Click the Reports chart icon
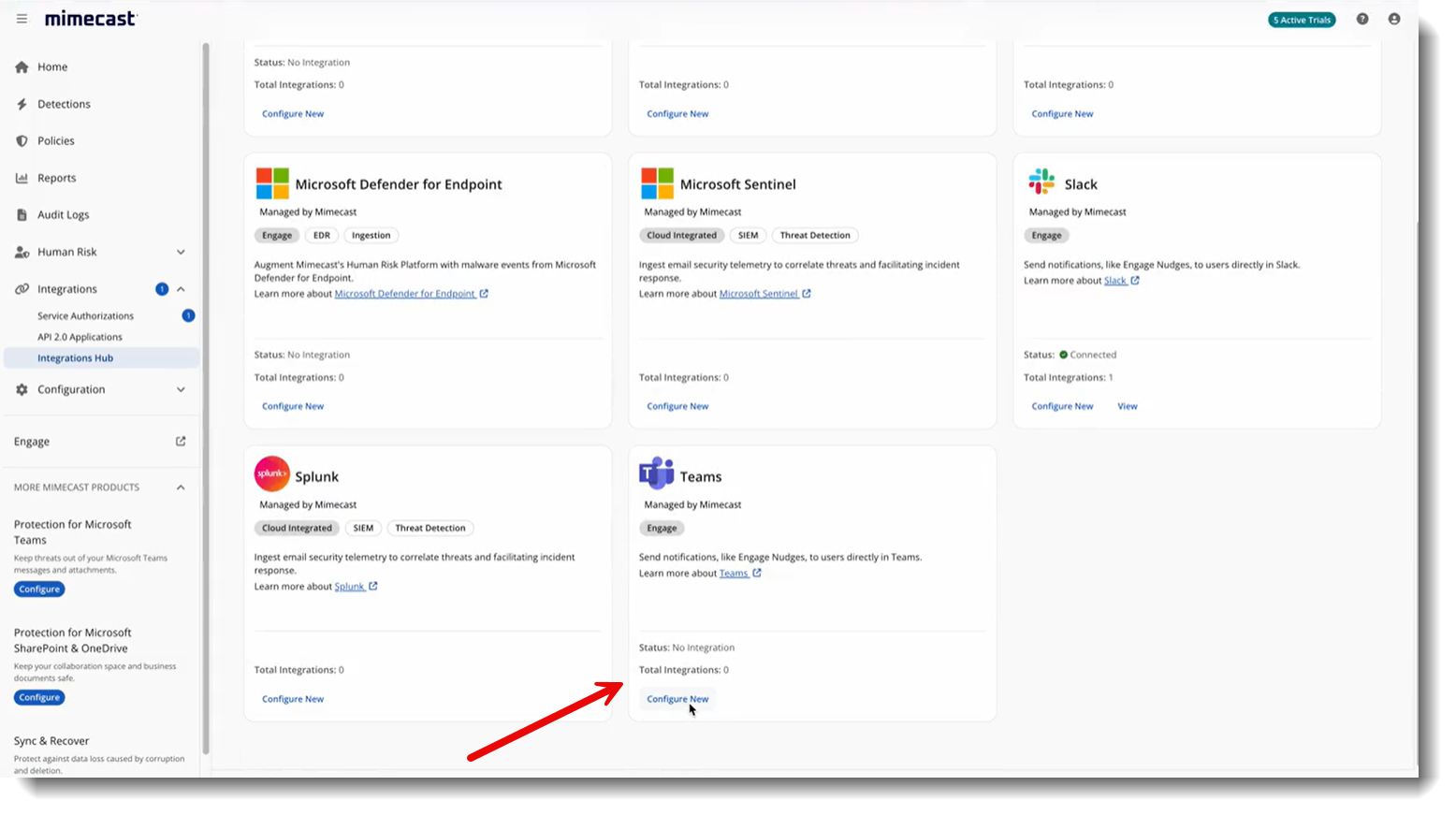 point(21,178)
